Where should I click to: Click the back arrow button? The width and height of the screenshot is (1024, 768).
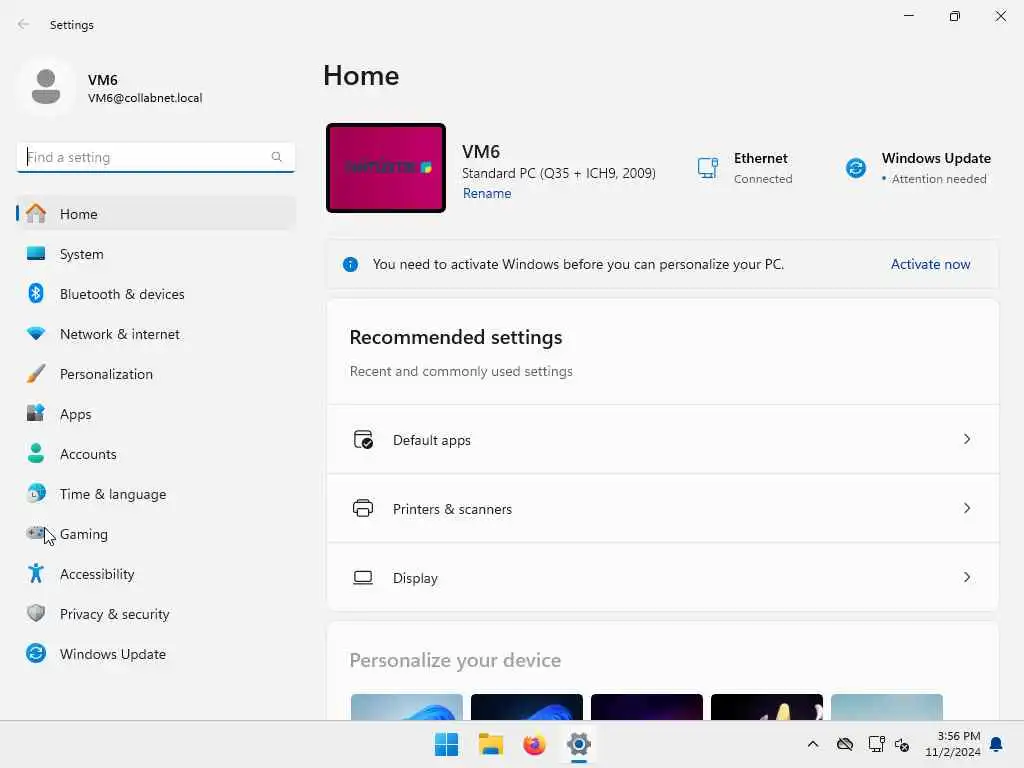click(24, 24)
